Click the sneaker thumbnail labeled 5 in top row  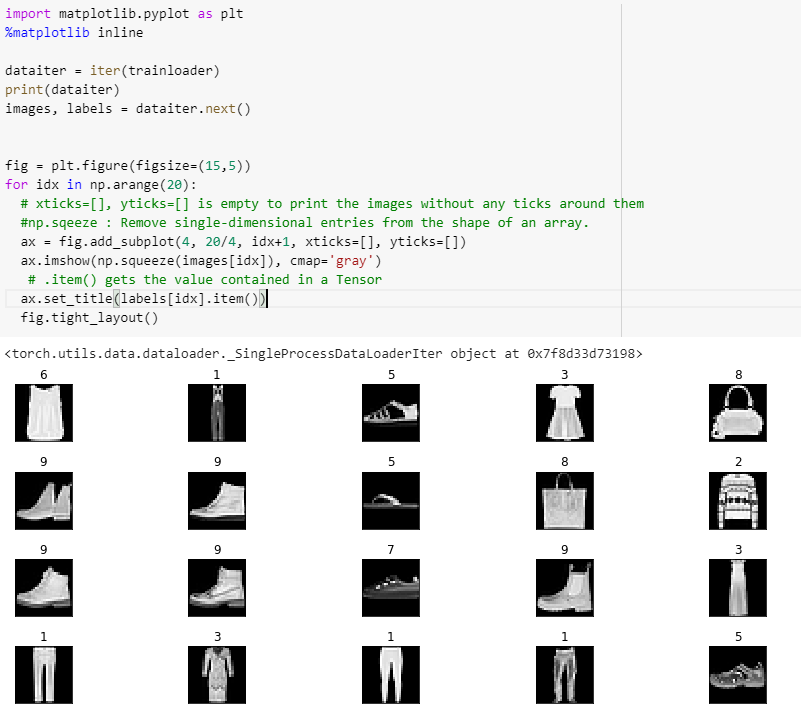pos(391,413)
